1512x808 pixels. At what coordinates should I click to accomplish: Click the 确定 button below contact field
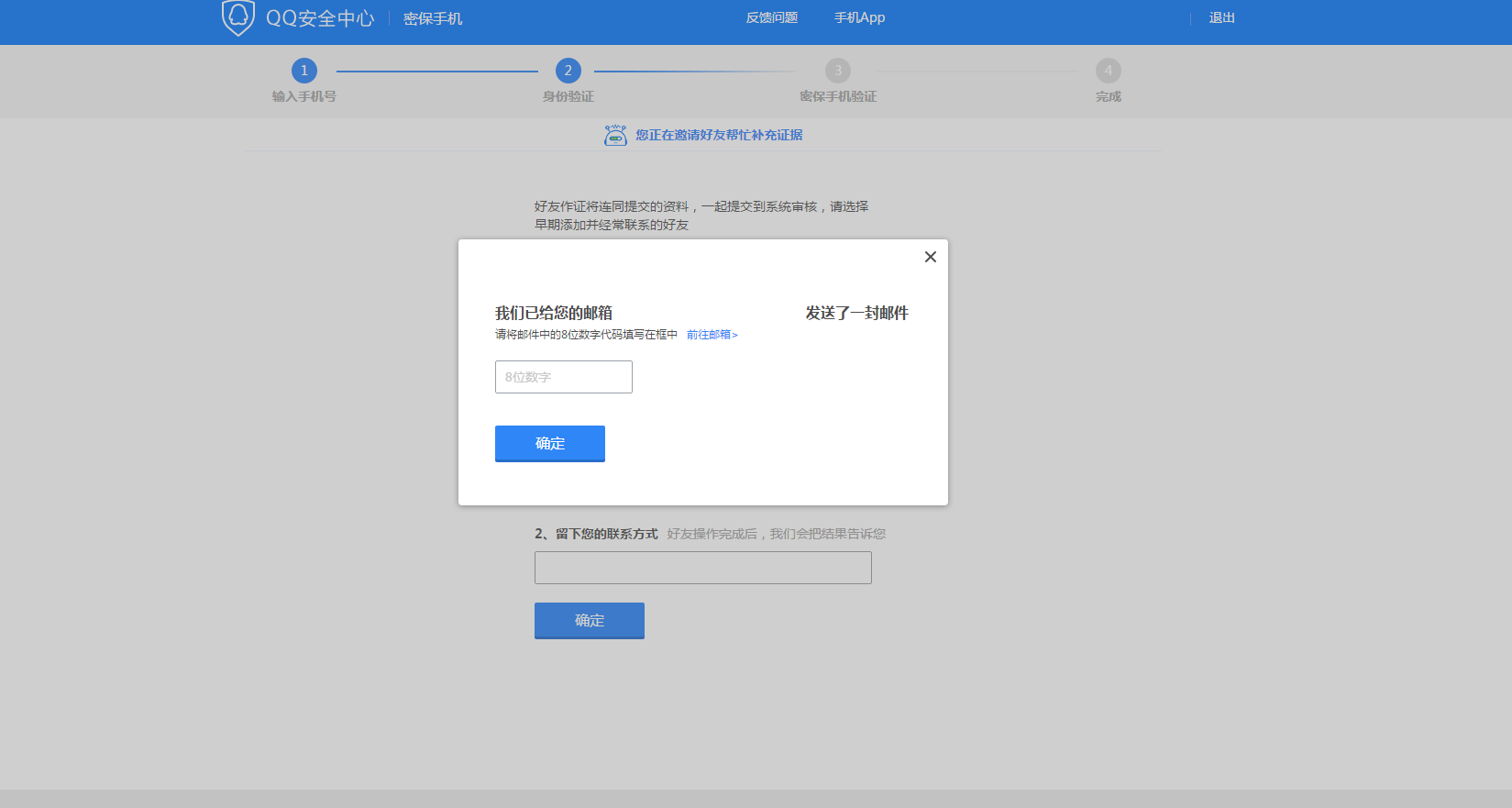tap(590, 620)
